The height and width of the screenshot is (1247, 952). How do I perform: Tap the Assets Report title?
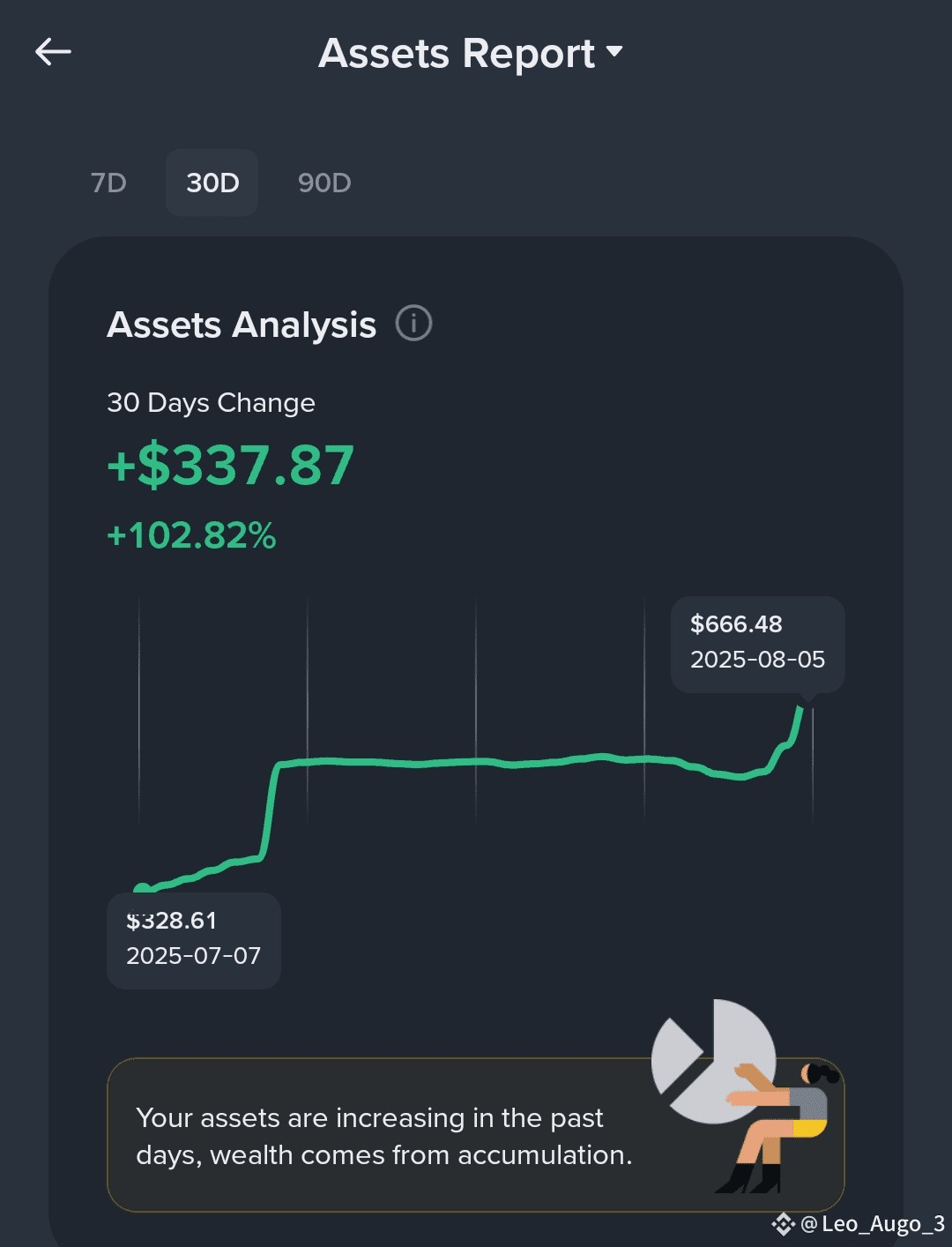[x=457, y=53]
